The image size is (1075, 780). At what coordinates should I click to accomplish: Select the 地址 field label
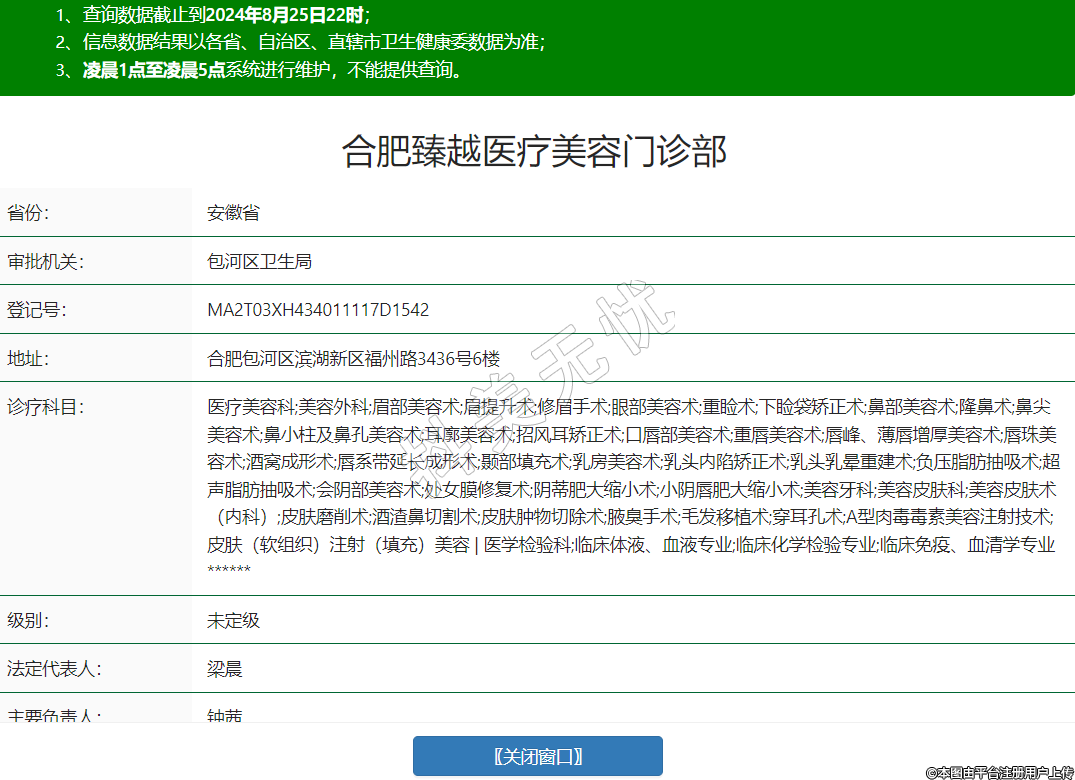point(28,358)
